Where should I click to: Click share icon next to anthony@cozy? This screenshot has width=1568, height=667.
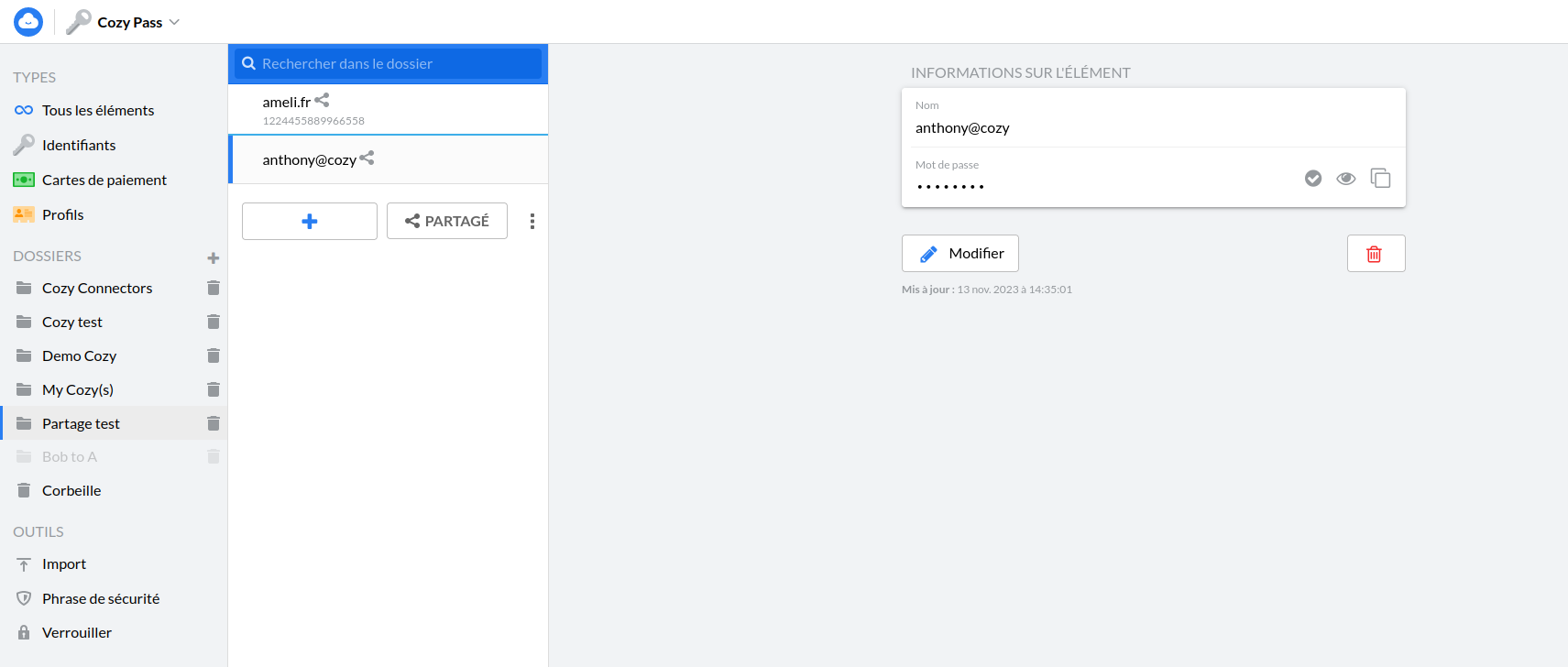pyautogui.click(x=367, y=158)
